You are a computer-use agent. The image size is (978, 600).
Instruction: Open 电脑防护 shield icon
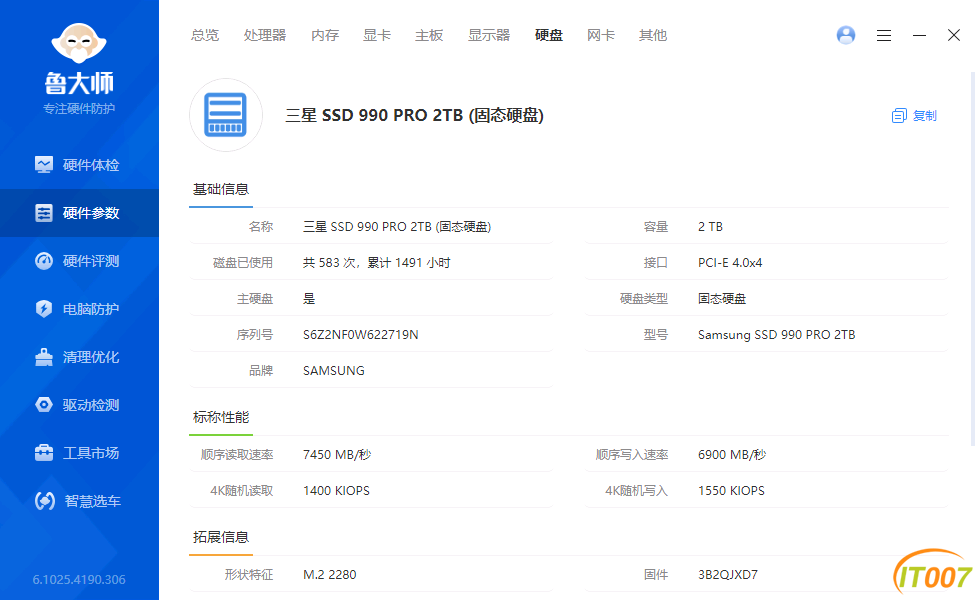click(44, 309)
